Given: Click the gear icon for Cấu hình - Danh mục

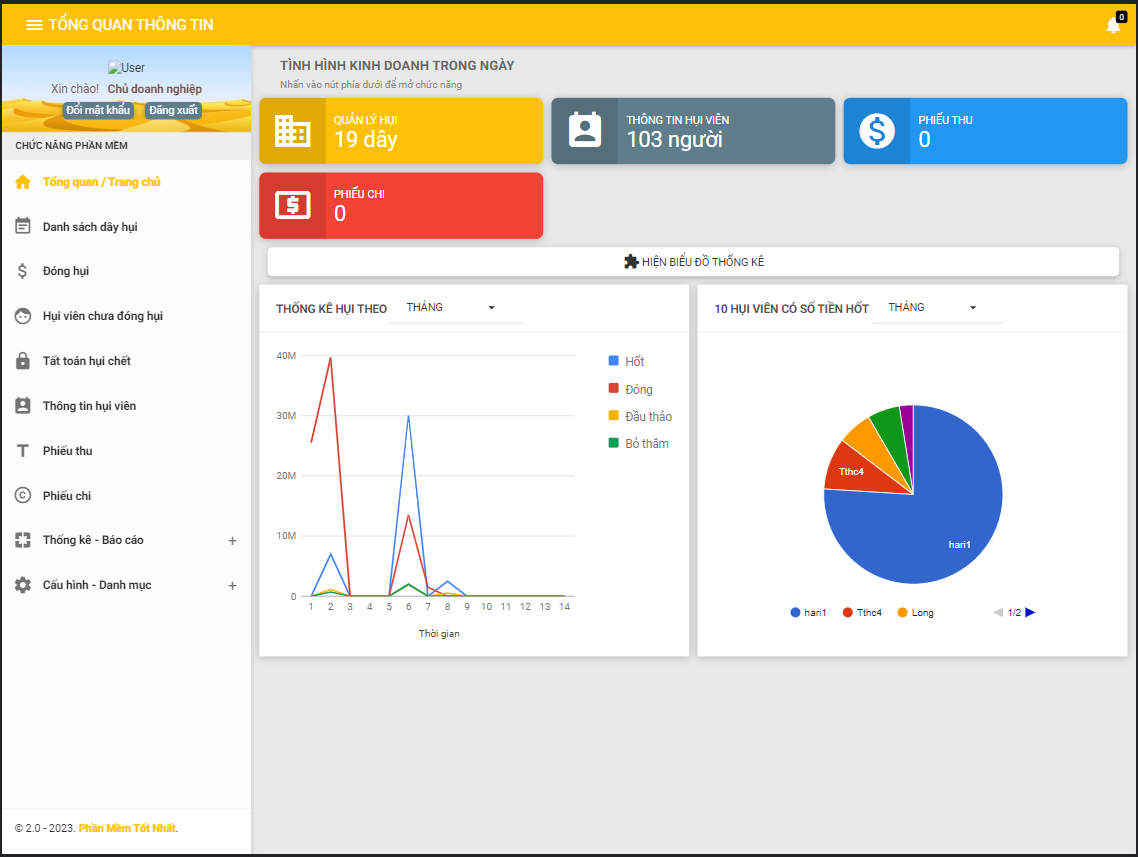Looking at the screenshot, I should 23,585.
